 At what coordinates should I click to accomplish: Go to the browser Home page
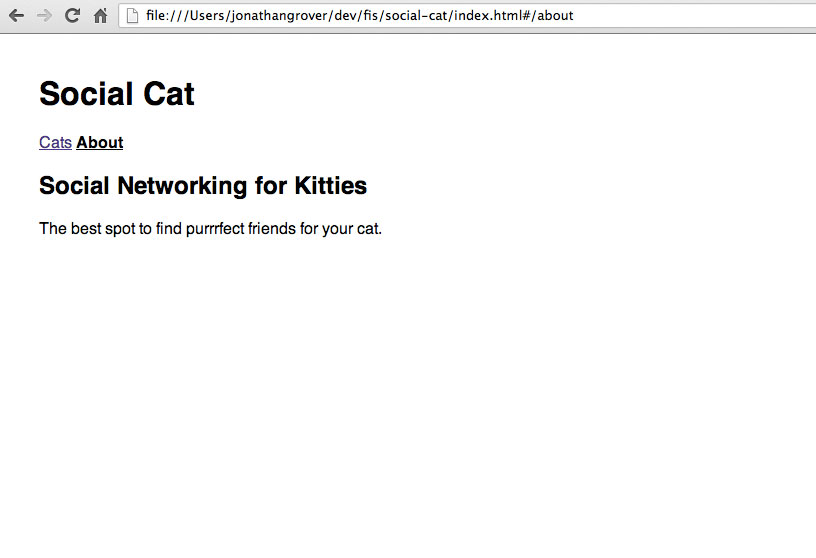pyautogui.click(x=100, y=16)
